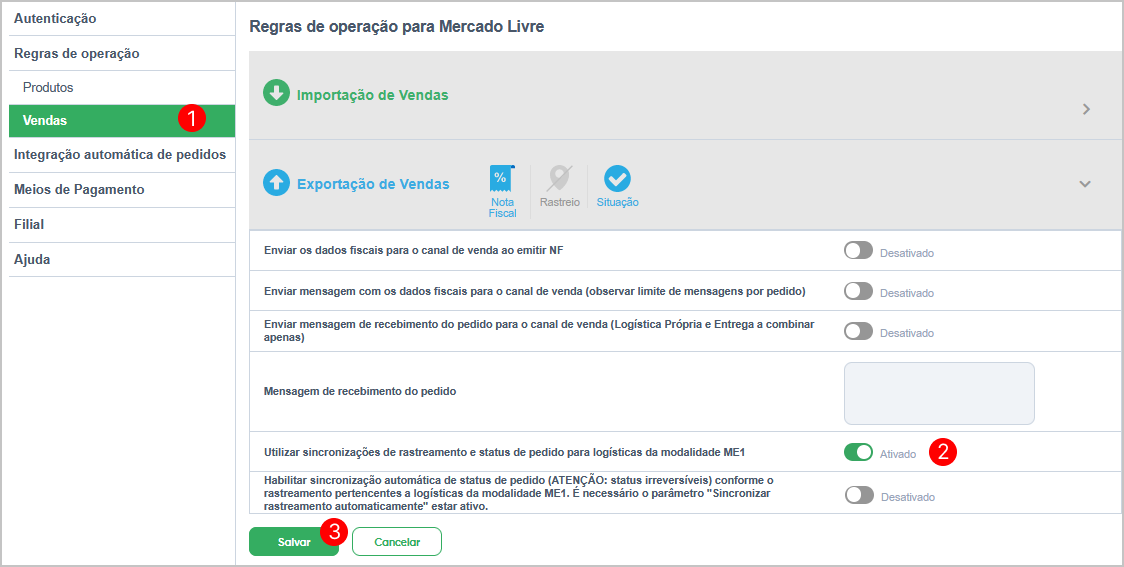Viewport: 1124px width, 567px height.
Task: Click the 'Regras de operação para Mercado Livre' title
Action: click(396, 28)
